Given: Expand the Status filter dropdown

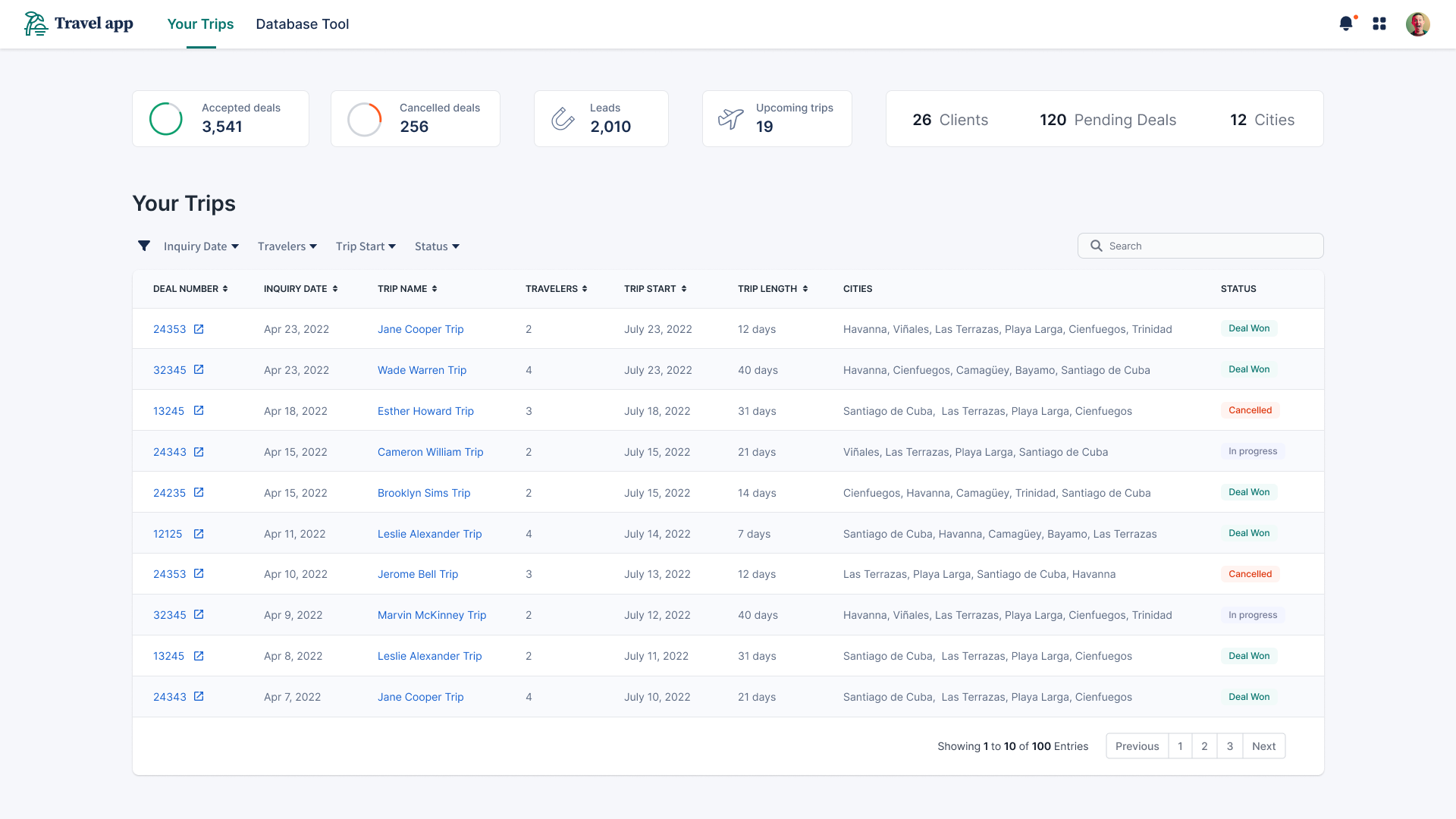Looking at the screenshot, I should [438, 246].
